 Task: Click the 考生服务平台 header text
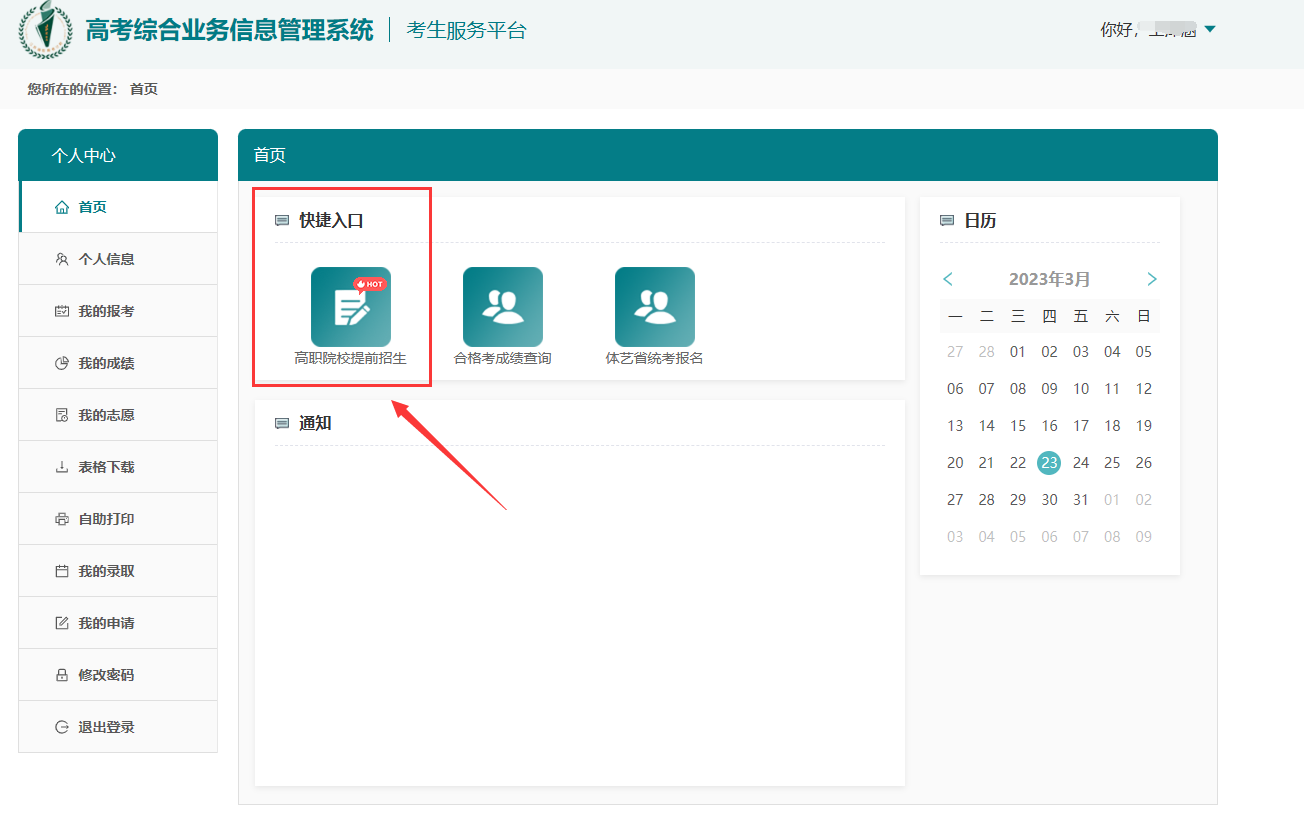pyautogui.click(x=466, y=30)
